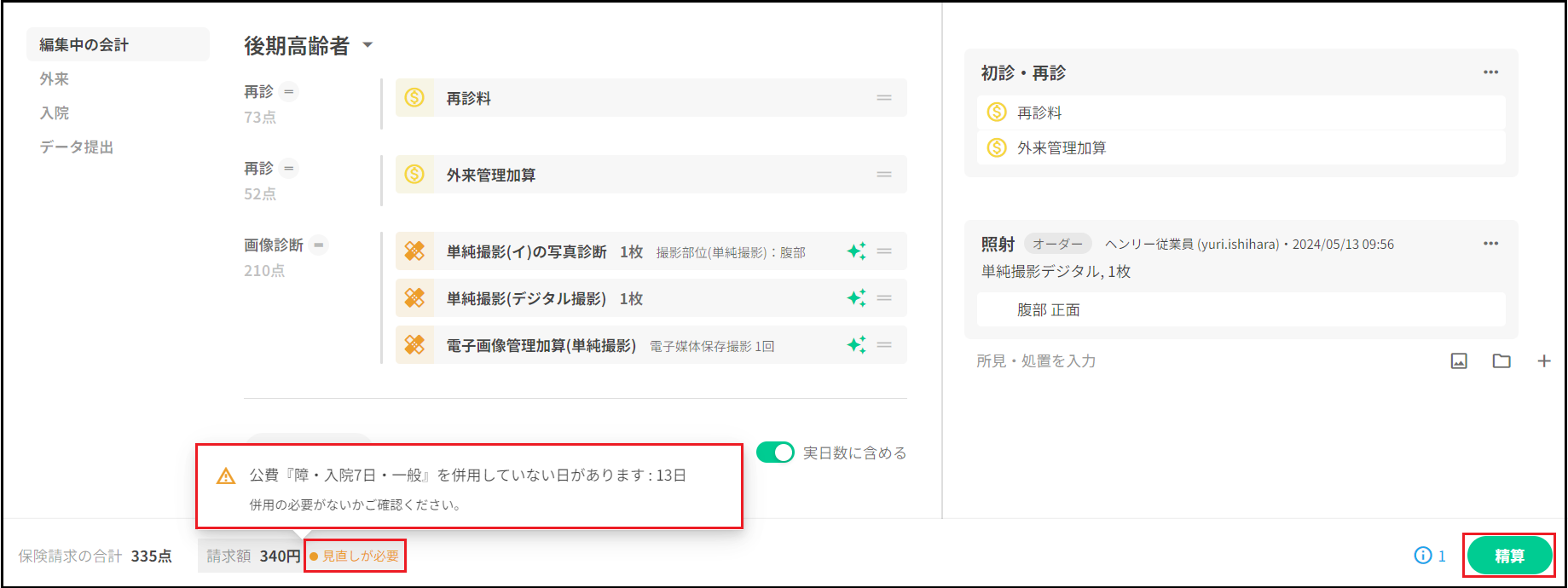Grab the drag handle on 単純撮影(イ)の写真診断 row
Screen dimensions: 1568x588
pos(884,251)
